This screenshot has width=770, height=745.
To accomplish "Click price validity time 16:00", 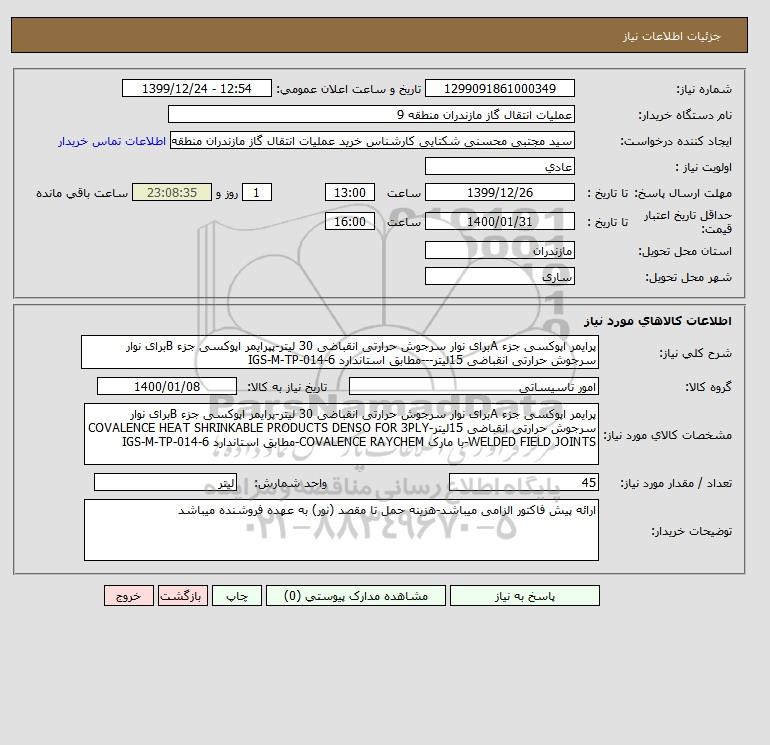I will (x=350, y=221).
